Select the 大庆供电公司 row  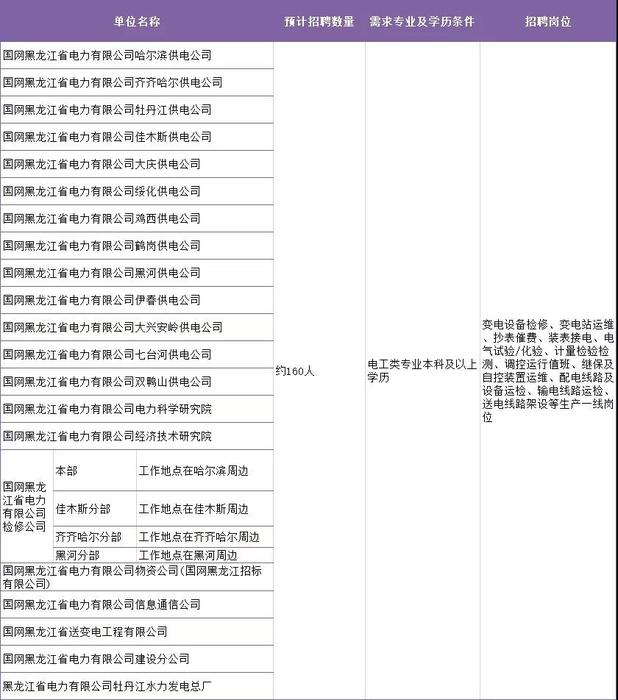coord(137,164)
